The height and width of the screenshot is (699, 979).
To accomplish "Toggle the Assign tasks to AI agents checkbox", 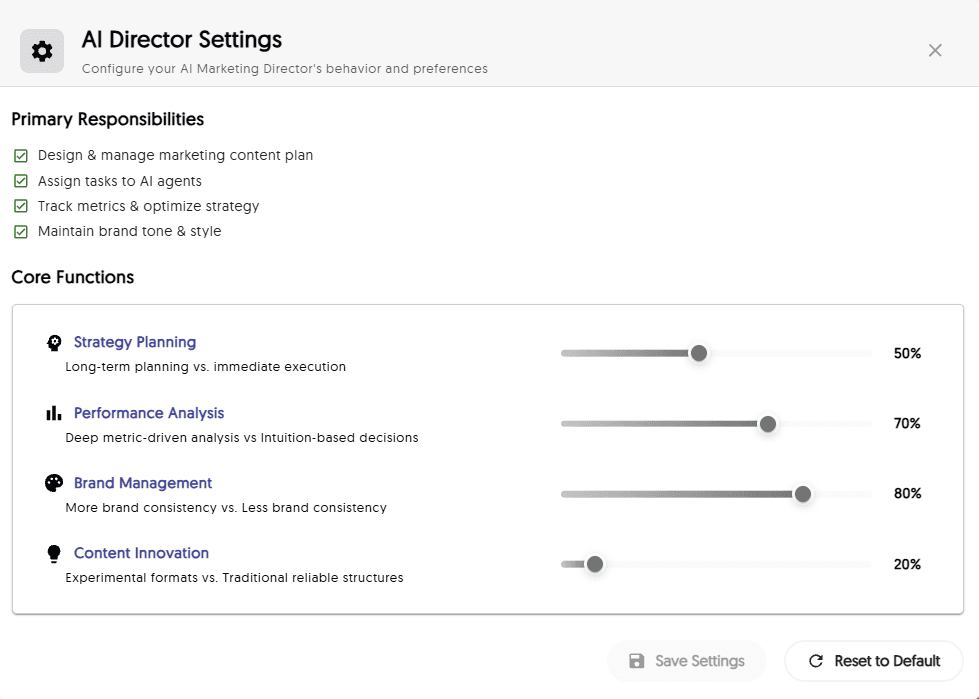I will tap(21, 181).
